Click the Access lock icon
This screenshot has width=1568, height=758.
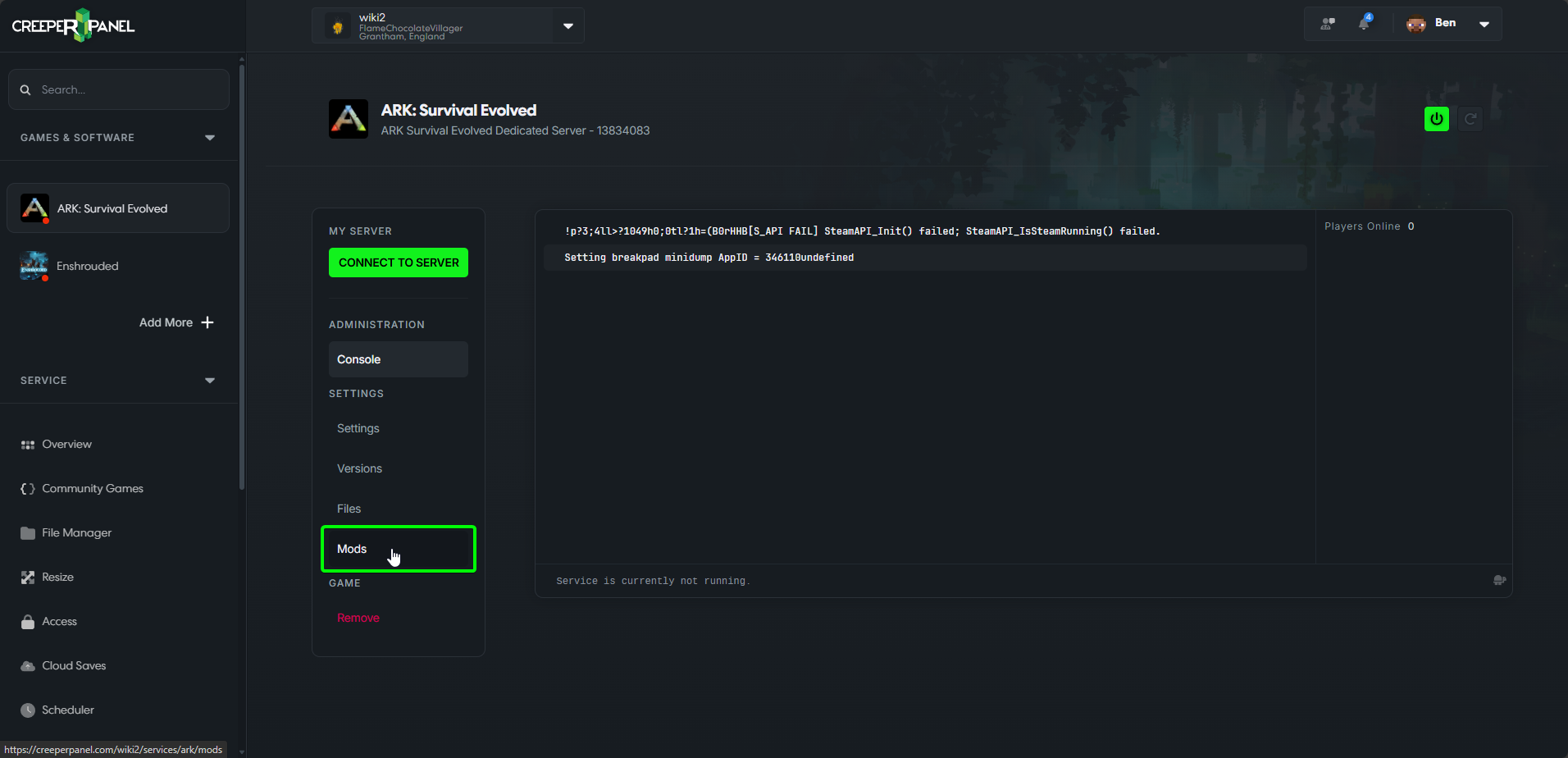[28, 622]
